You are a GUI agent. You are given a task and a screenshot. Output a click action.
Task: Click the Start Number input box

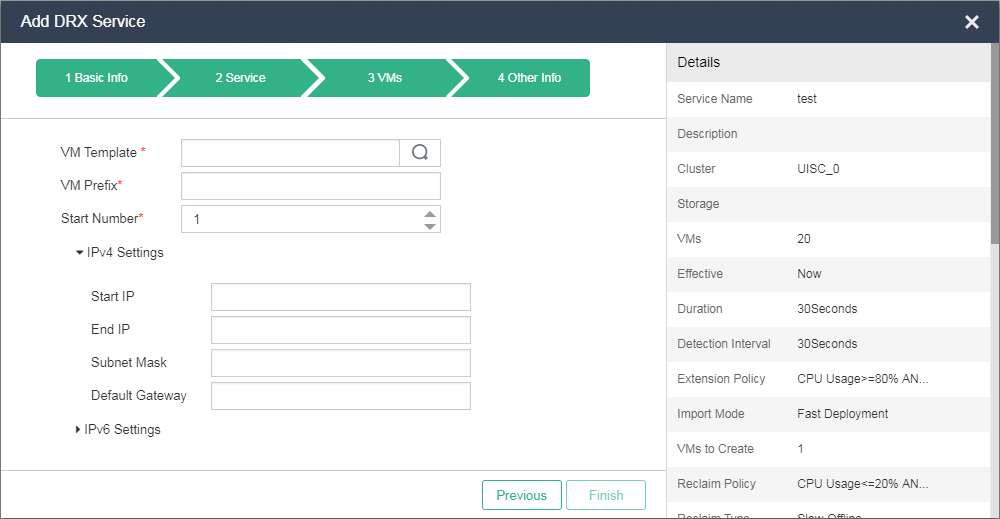coord(300,219)
